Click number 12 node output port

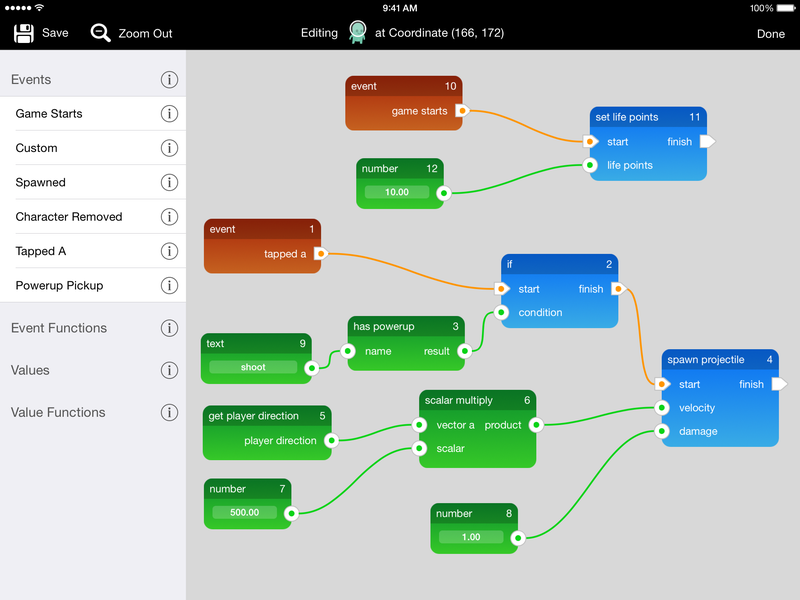coord(444,193)
